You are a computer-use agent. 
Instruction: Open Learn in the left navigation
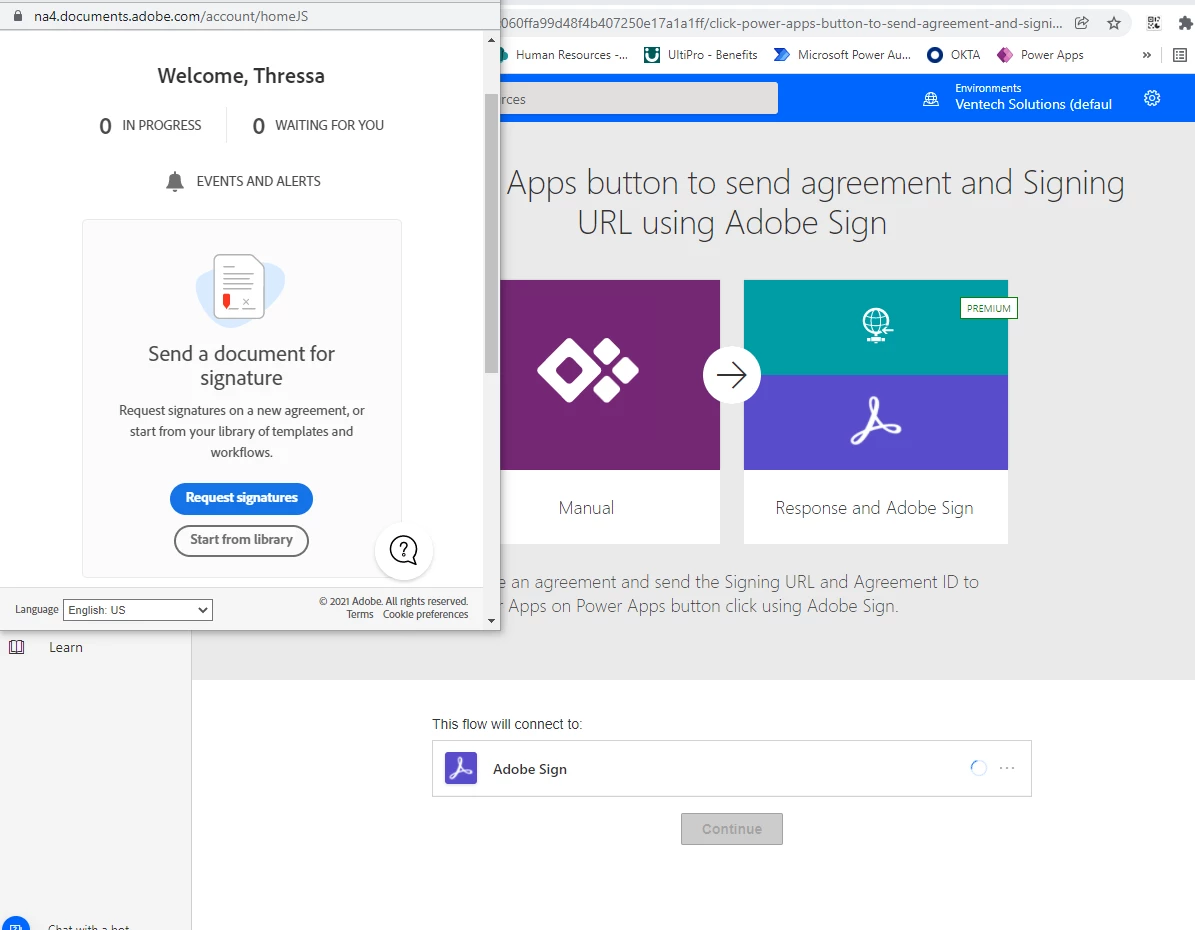tap(66, 647)
